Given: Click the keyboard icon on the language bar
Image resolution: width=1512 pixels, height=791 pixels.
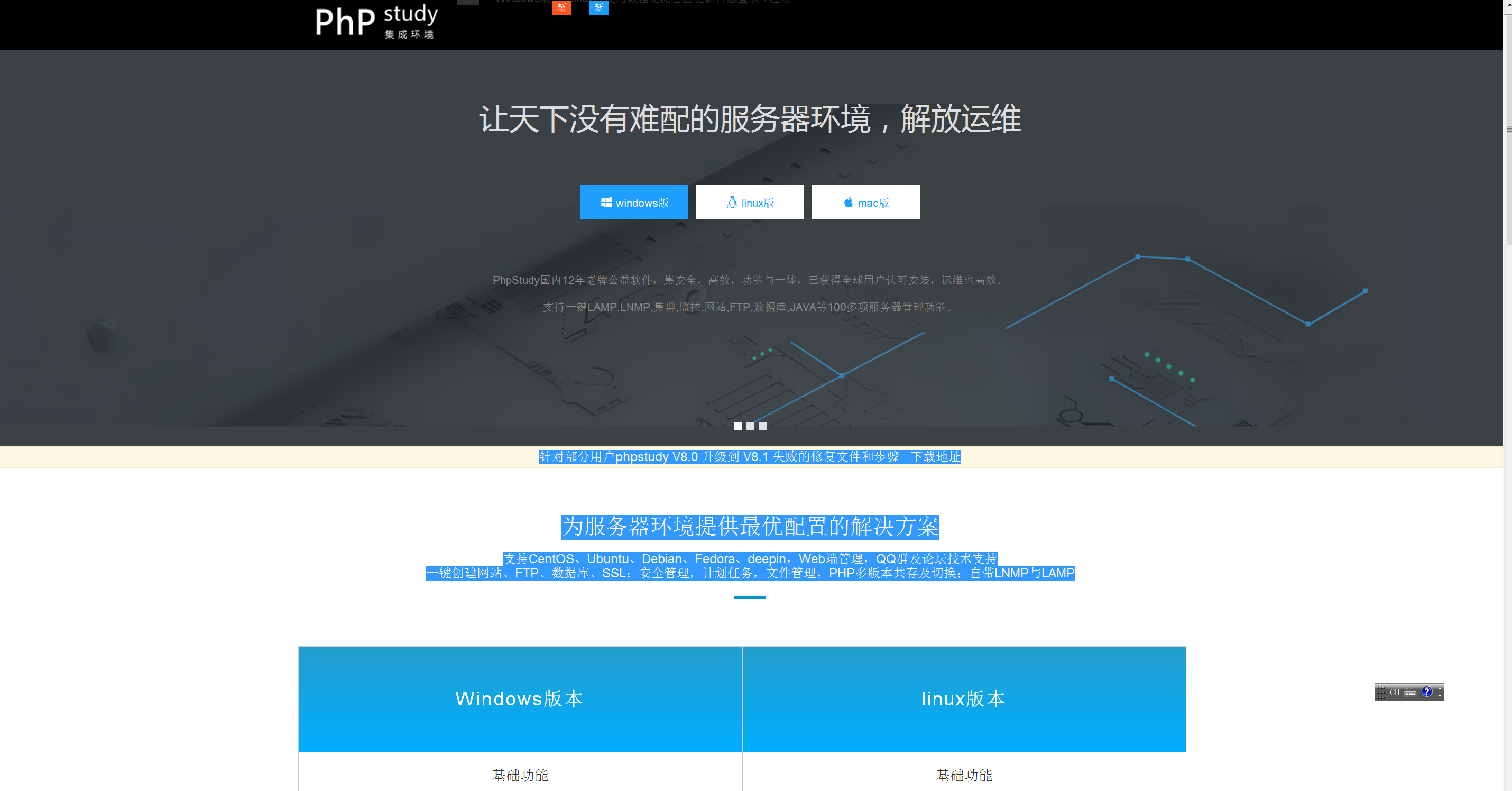Looking at the screenshot, I should coord(1410,693).
